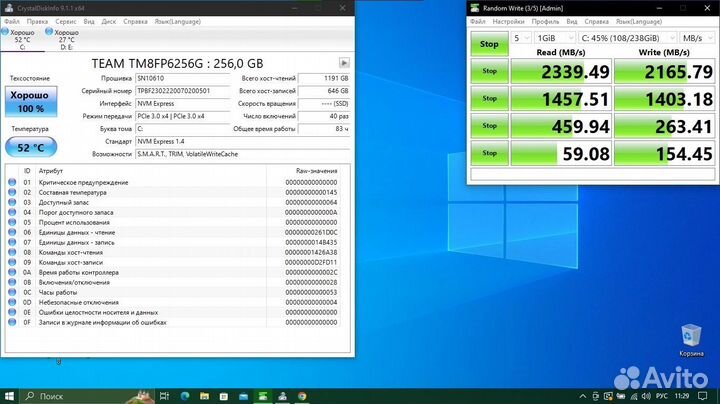Open the test size dropdown showing 1GiB

555,38
